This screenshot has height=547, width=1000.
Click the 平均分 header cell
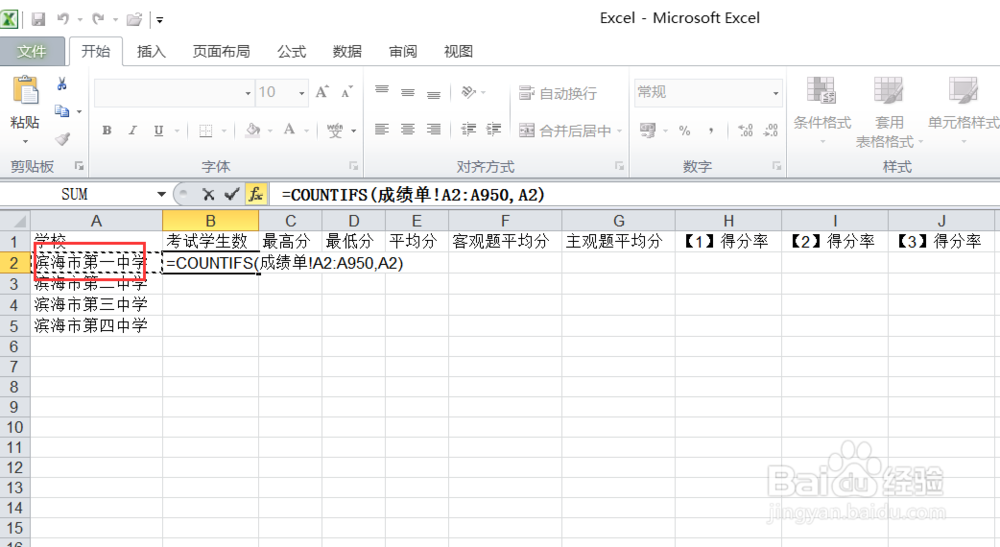coord(417,241)
